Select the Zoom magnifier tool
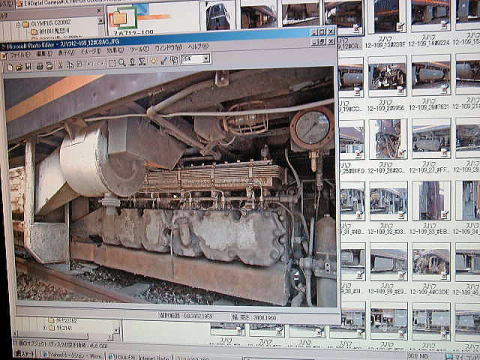480x360 pixels. pos(122,62)
